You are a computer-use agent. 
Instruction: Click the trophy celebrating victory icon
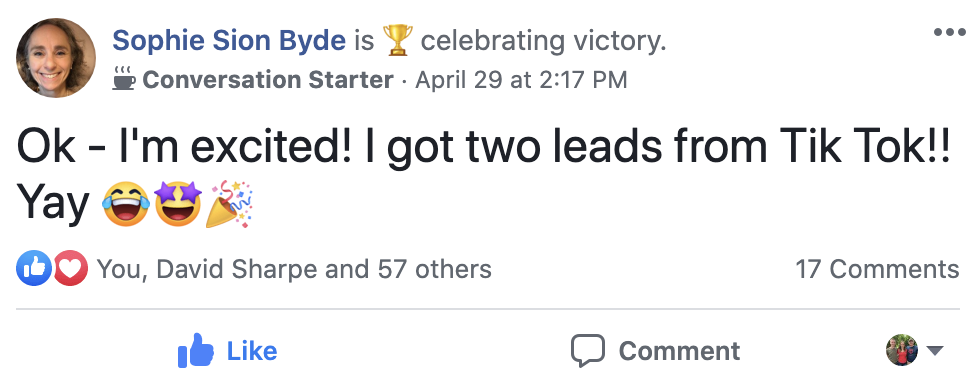point(398,41)
